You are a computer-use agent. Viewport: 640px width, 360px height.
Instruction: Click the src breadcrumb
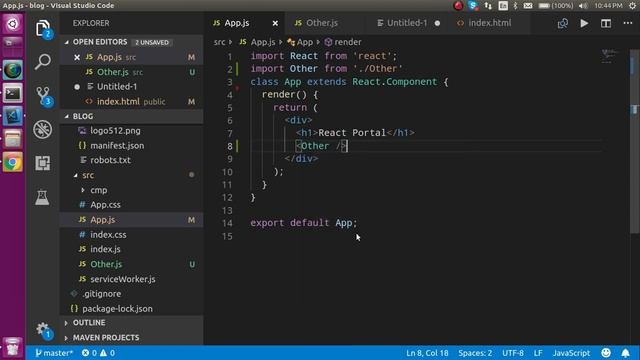(220, 42)
